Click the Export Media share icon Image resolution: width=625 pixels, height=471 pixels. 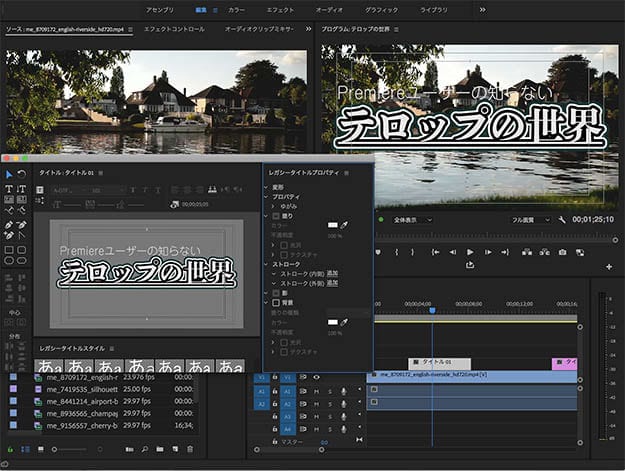pyautogui.click(x=470, y=265)
